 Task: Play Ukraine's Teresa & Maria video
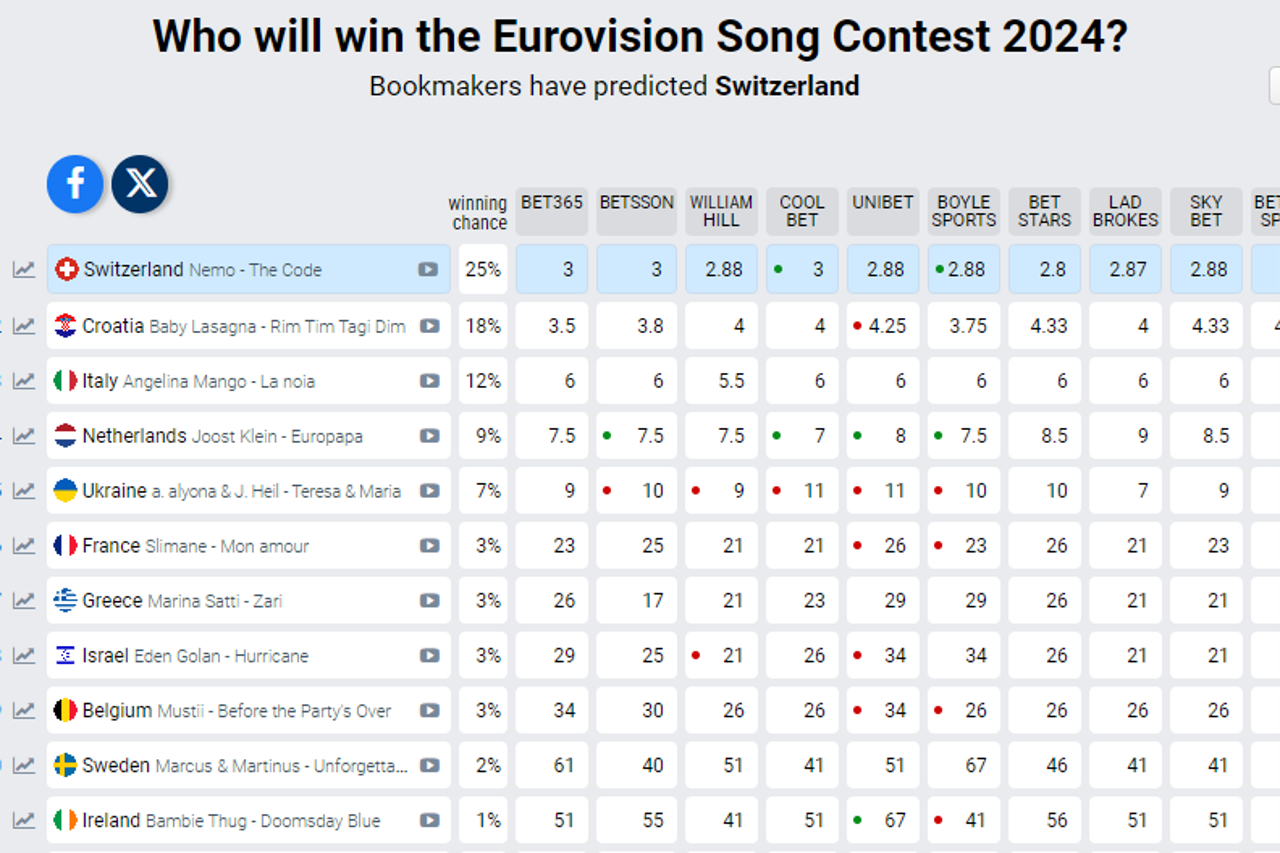pyautogui.click(x=429, y=491)
